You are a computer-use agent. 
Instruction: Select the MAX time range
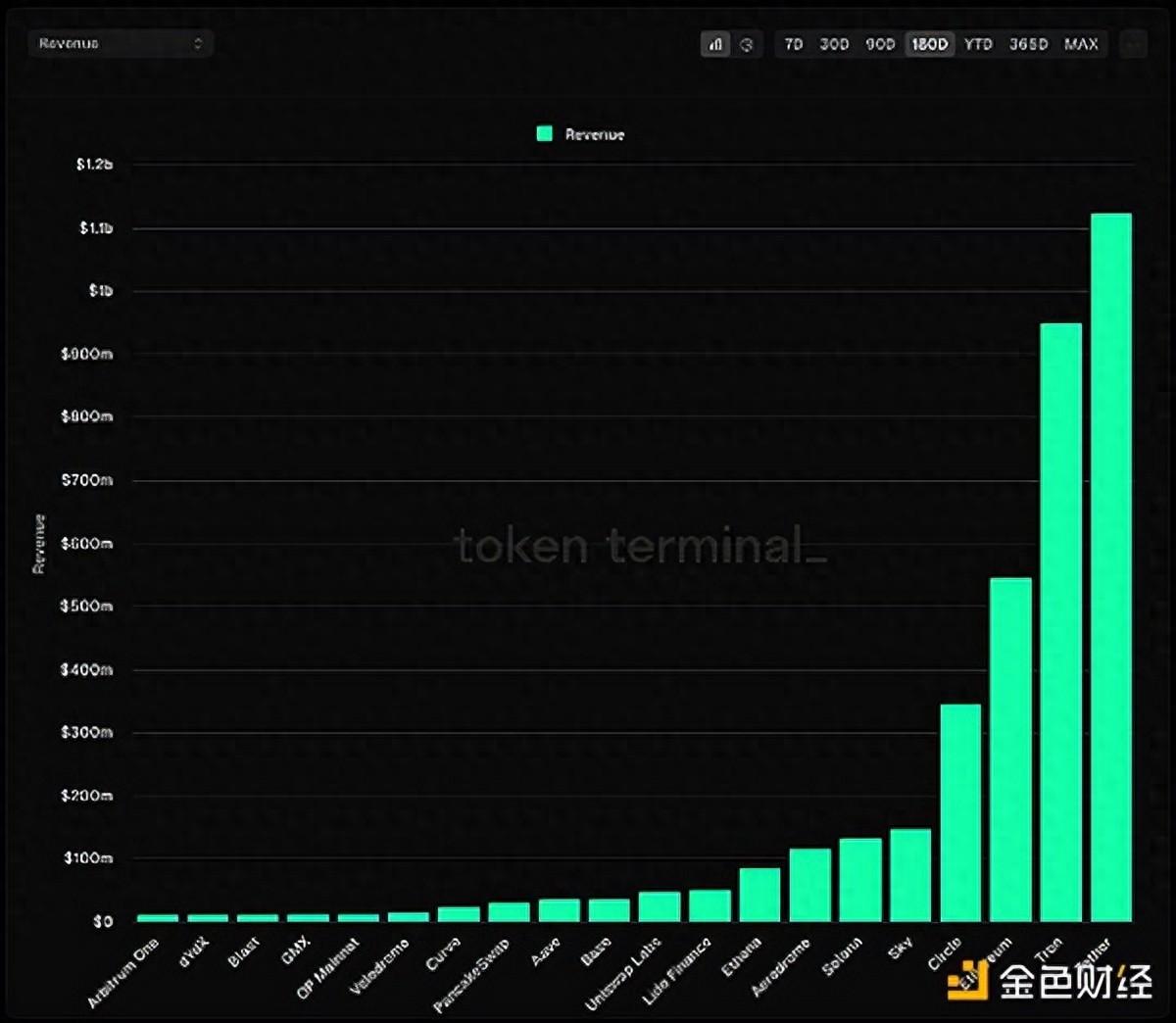pyautogui.click(x=1081, y=44)
